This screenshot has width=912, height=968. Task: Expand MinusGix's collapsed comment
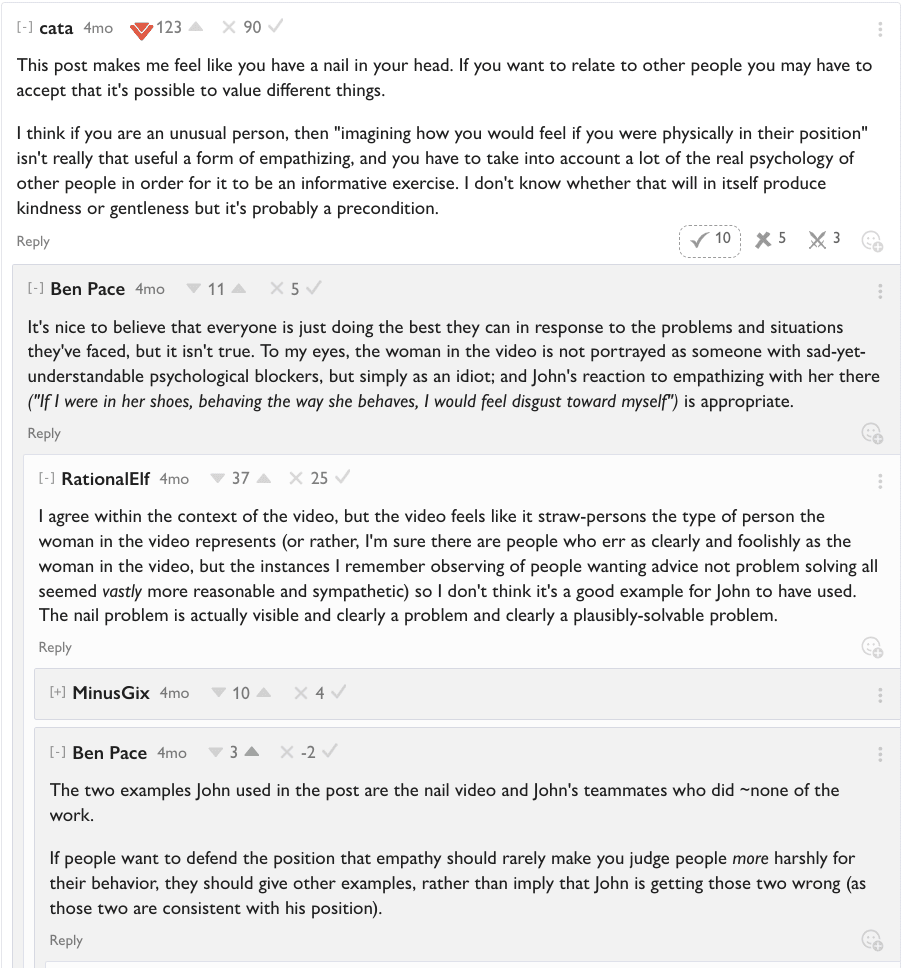click(x=57, y=693)
